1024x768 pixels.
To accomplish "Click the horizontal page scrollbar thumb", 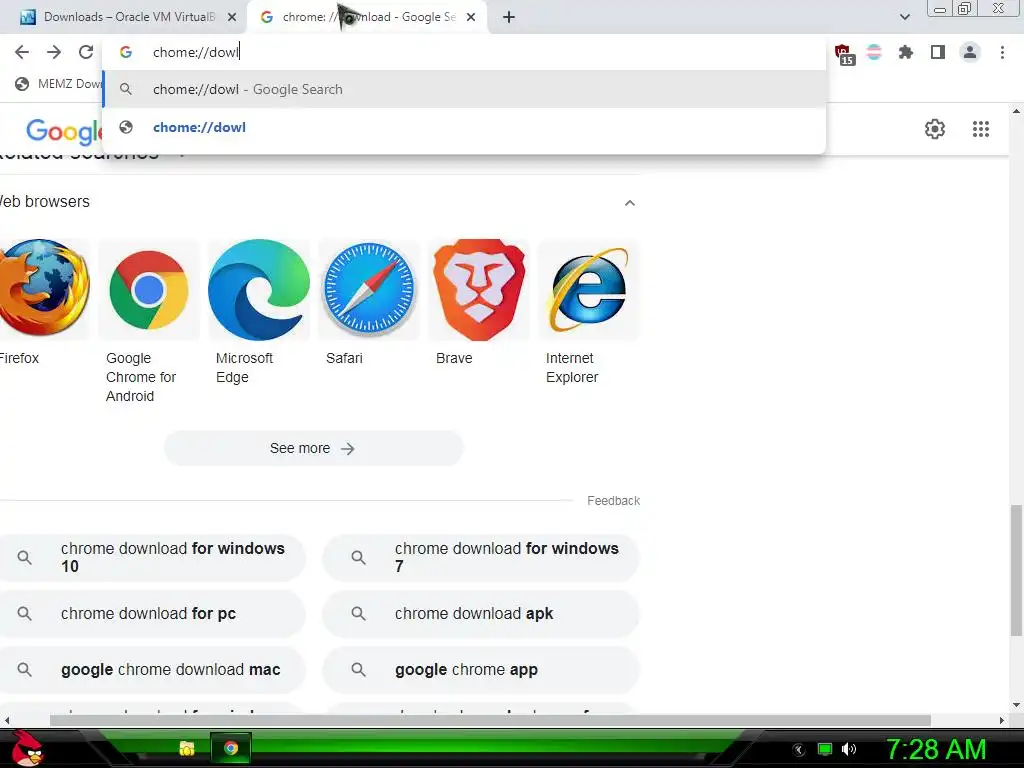I will (x=490, y=720).
